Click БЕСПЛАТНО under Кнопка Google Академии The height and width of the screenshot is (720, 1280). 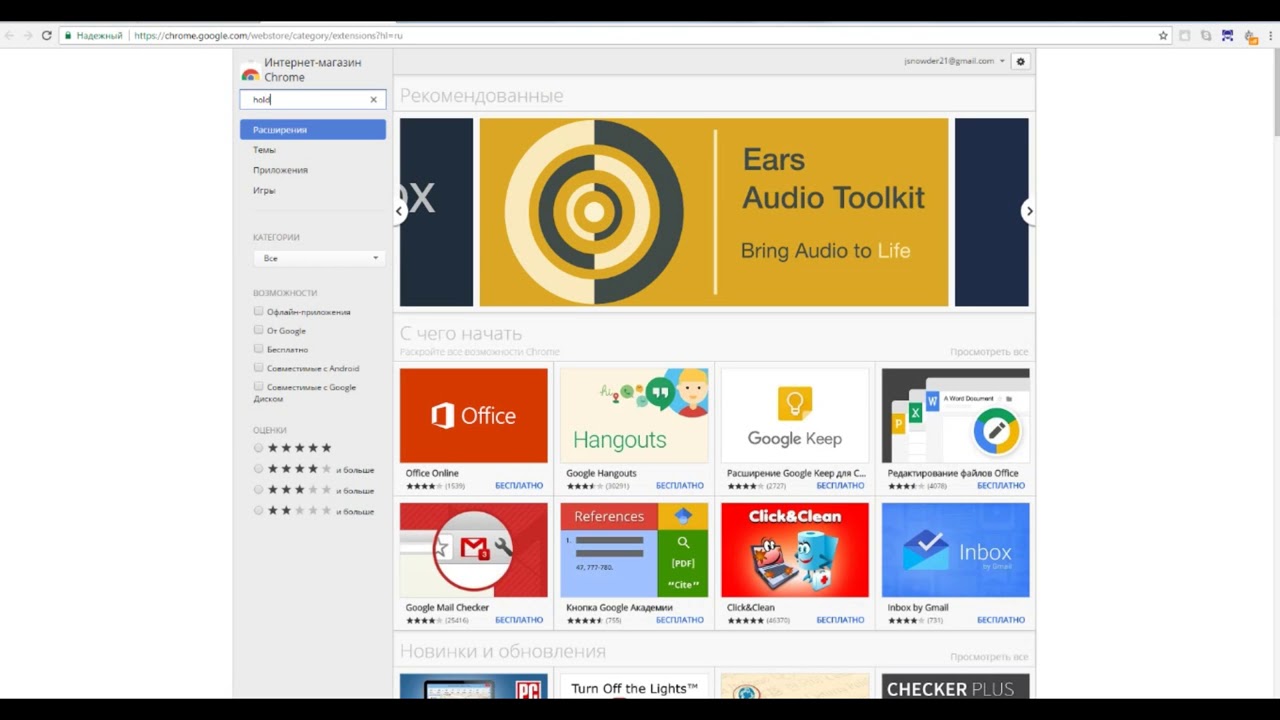point(680,620)
